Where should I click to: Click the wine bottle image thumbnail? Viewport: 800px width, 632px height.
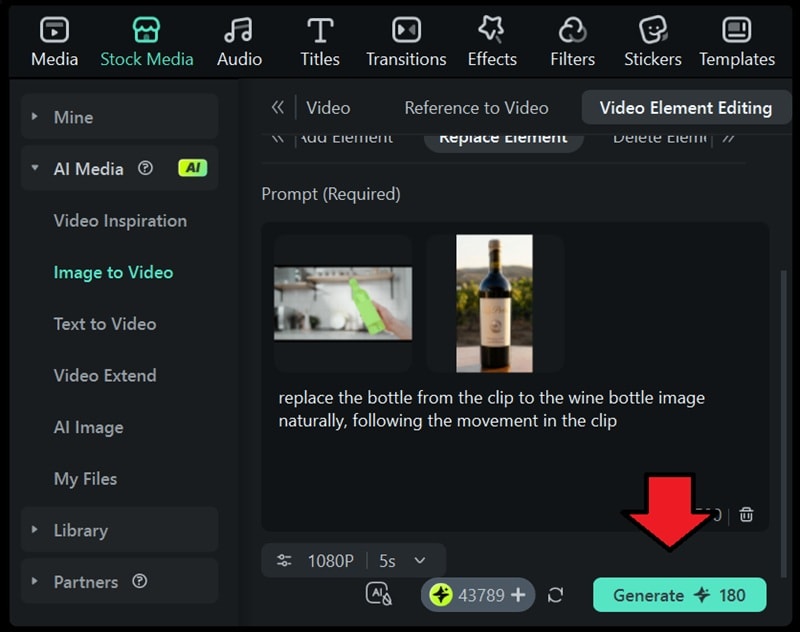coord(494,302)
